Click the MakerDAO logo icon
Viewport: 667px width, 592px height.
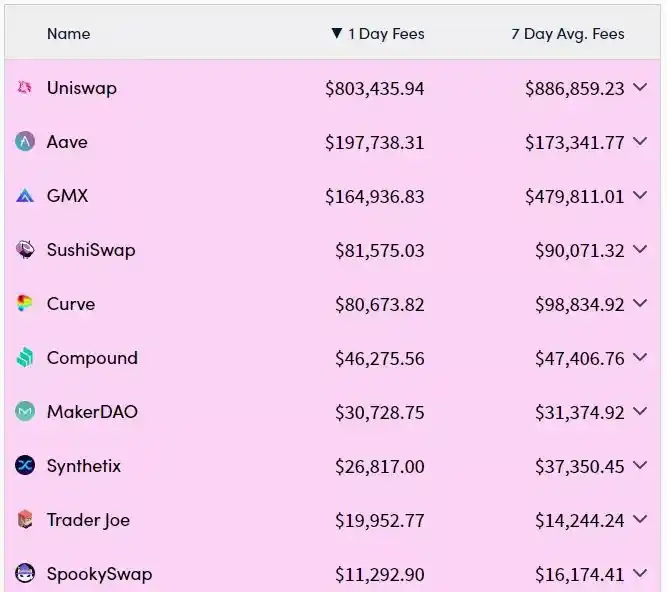click(25, 412)
